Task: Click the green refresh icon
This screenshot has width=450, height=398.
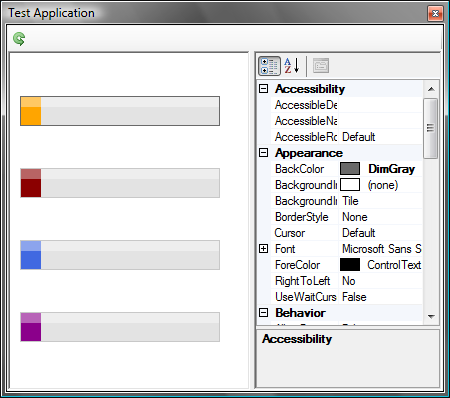Action: [19, 39]
